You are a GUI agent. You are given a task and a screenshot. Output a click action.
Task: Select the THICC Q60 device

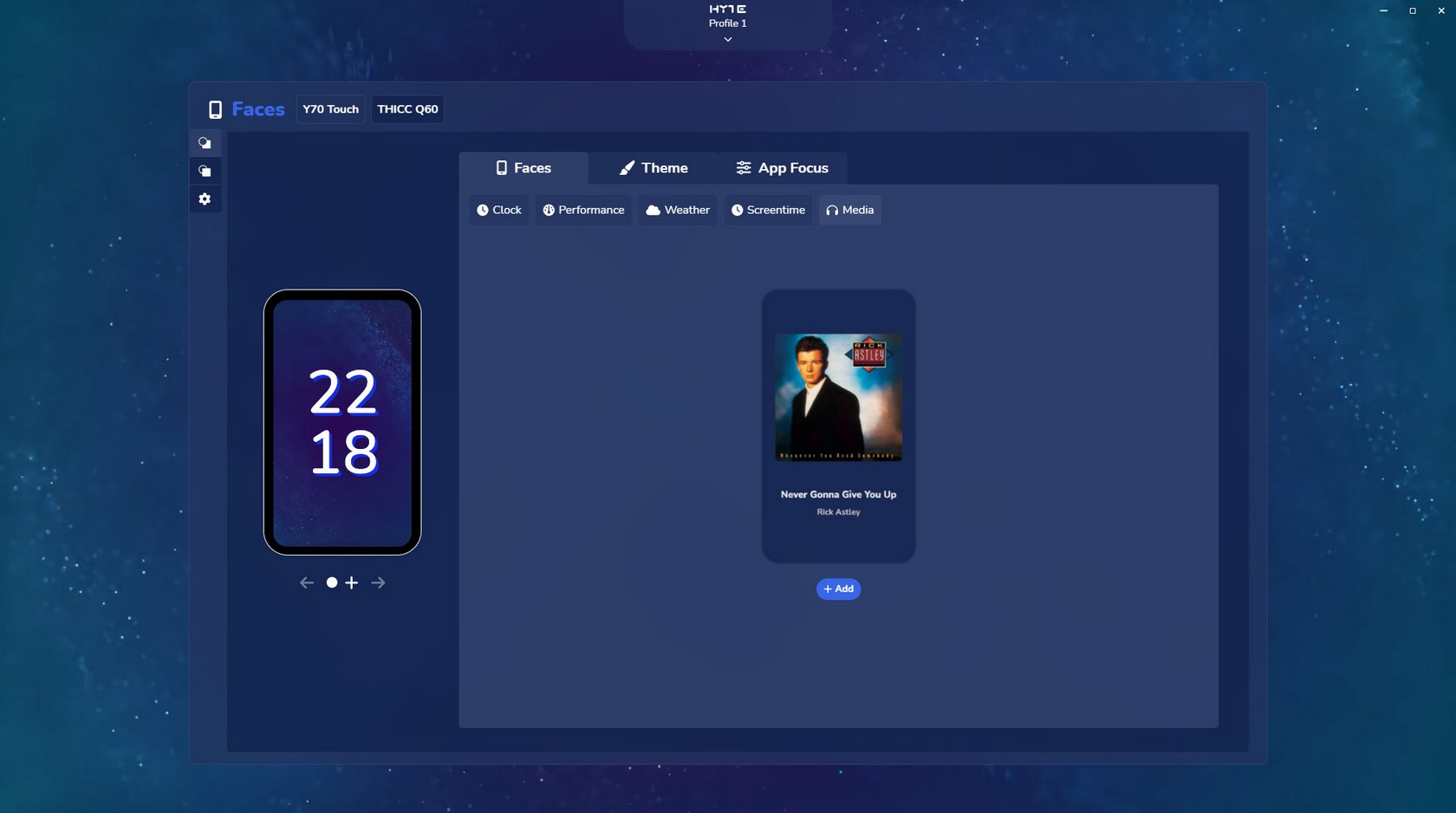tap(407, 109)
